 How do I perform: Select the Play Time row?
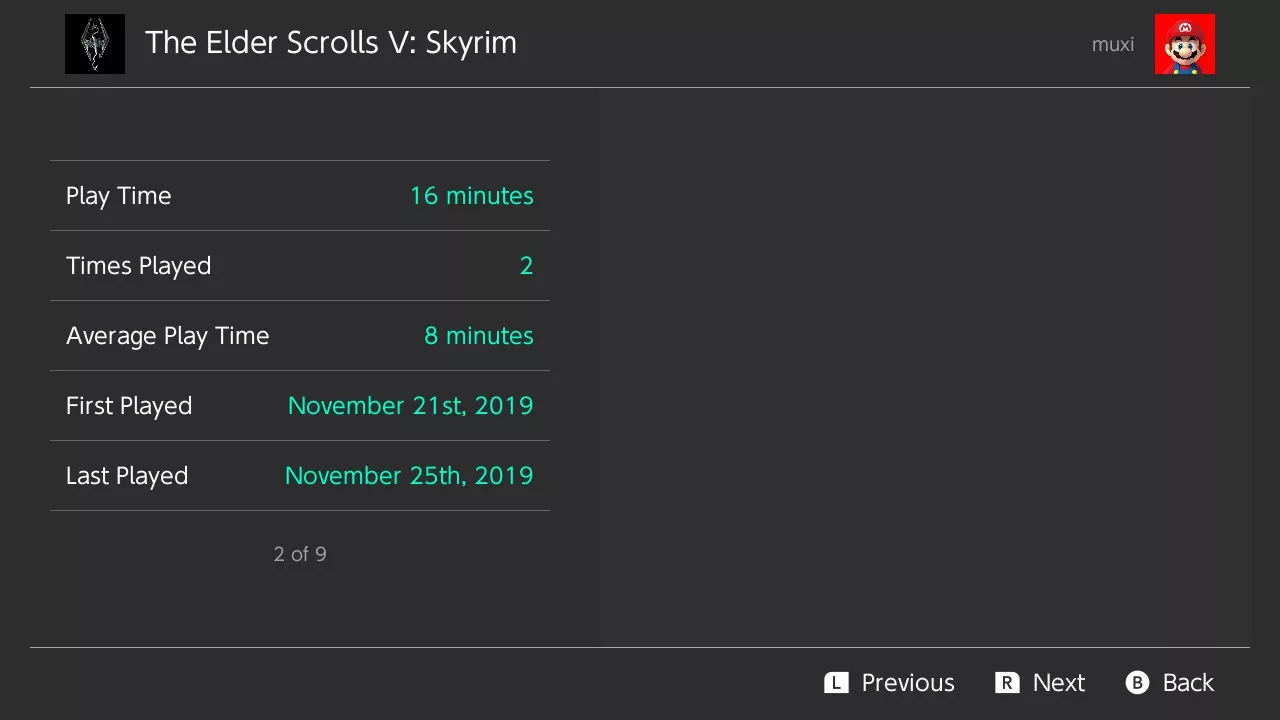click(300, 196)
